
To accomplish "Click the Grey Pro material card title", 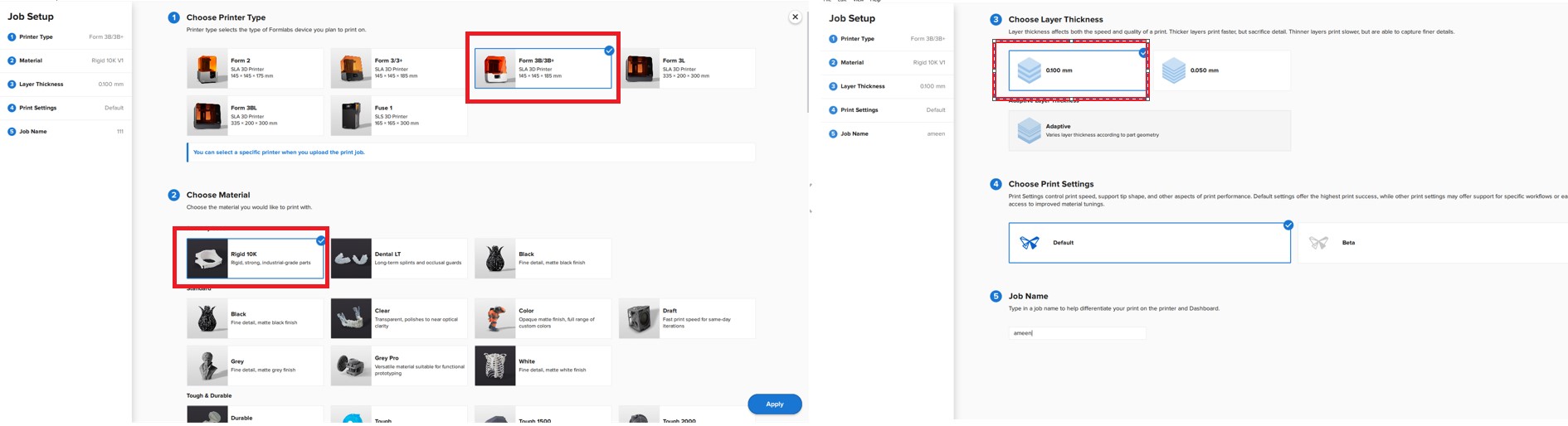I will 387,358.
